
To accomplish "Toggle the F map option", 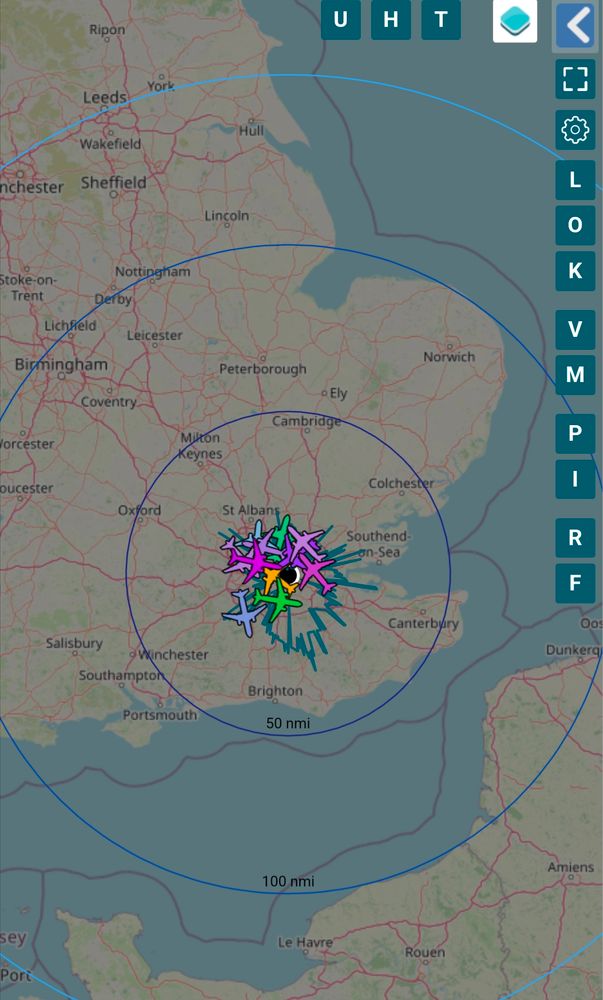I will [x=575, y=583].
